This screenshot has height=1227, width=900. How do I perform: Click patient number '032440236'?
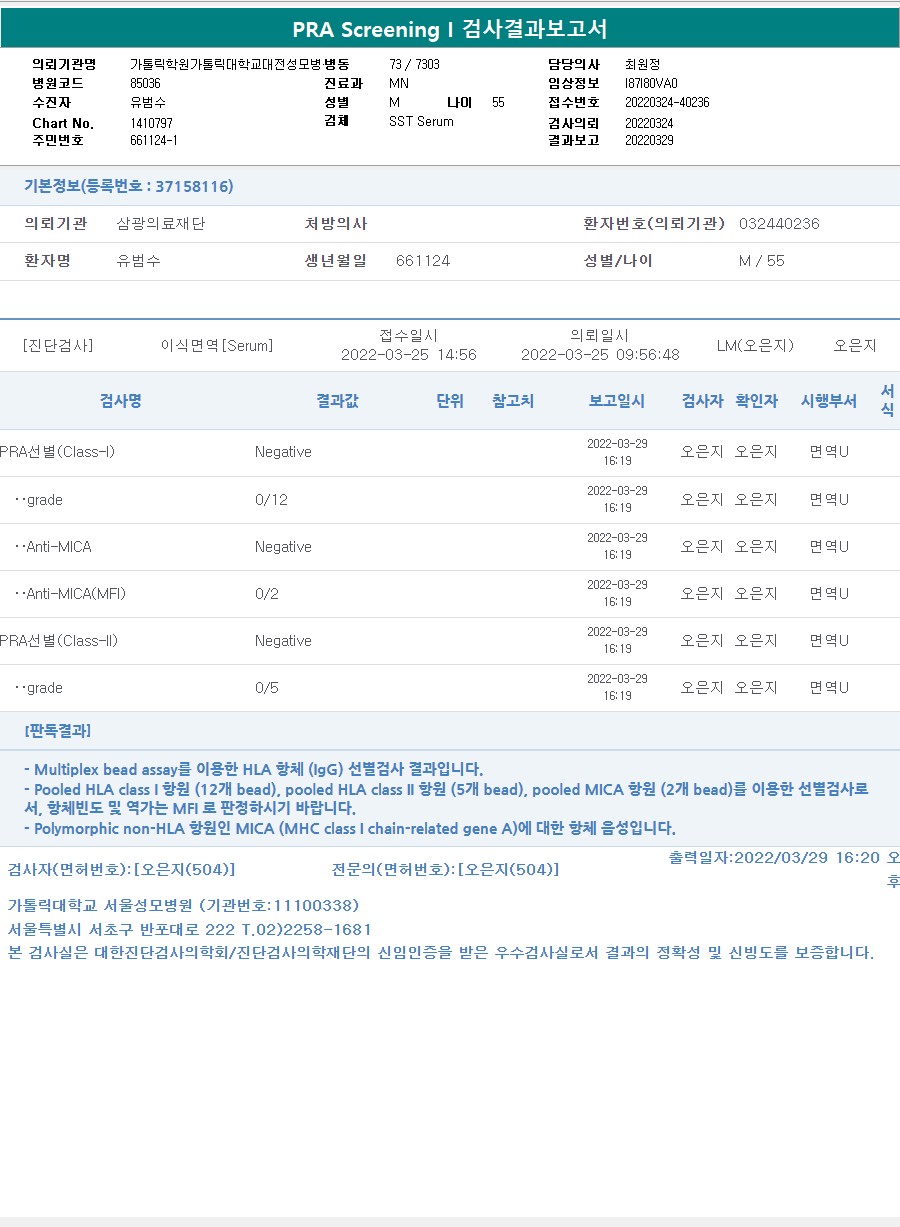[779, 223]
